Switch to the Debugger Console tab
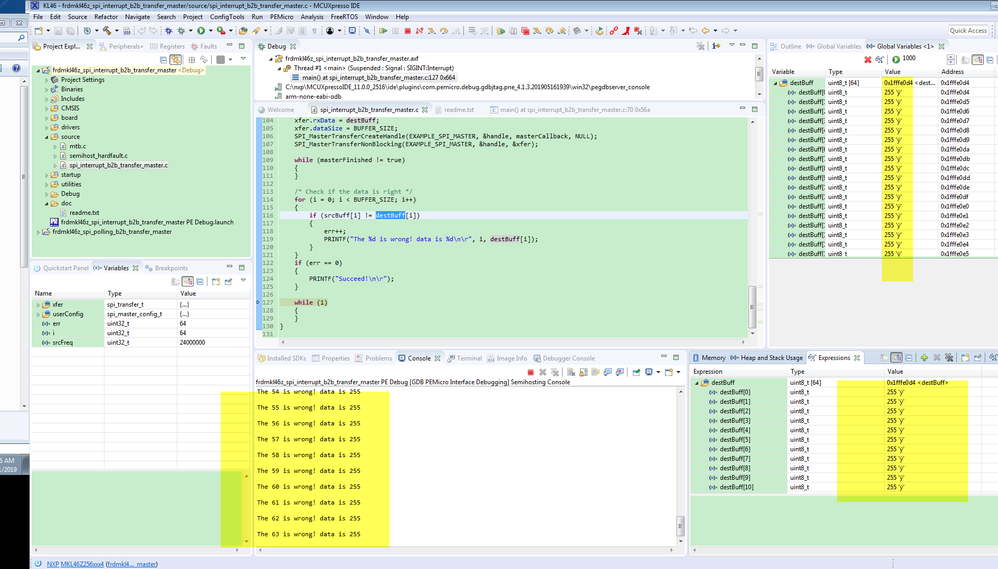 point(568,358)
